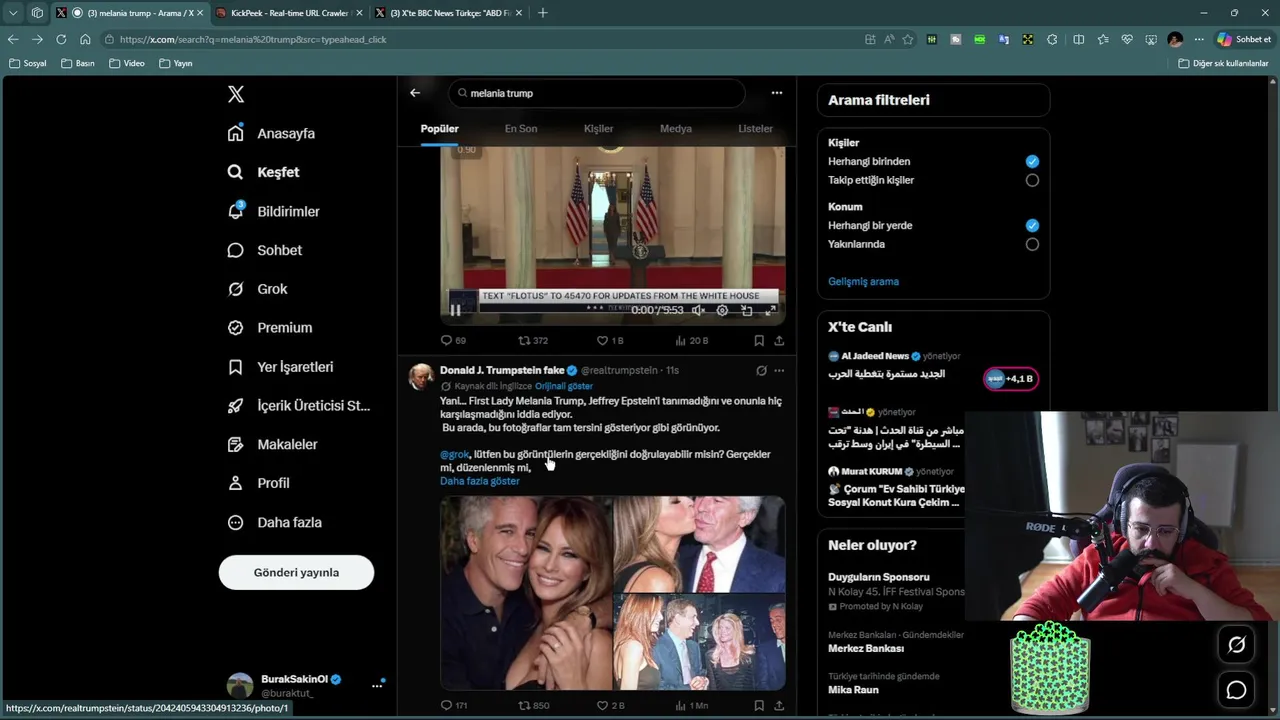The width and height of the screenshot is (1280, 720).
Task: Open more options on Trumpstein post
Action: pos(779,370)
